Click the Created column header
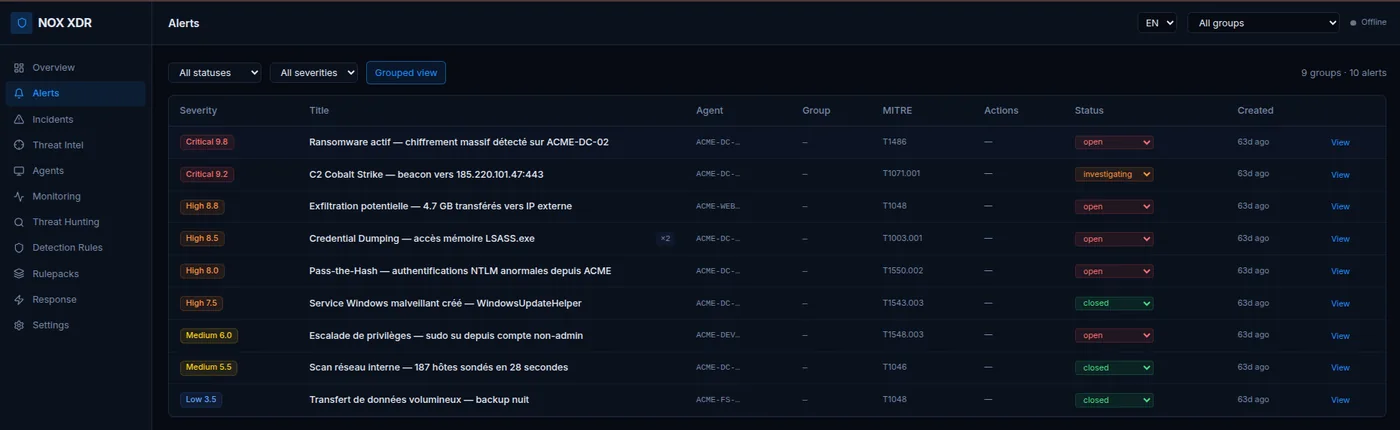The width and height of the screenshot is (1400, 430). click(1255, 110)
